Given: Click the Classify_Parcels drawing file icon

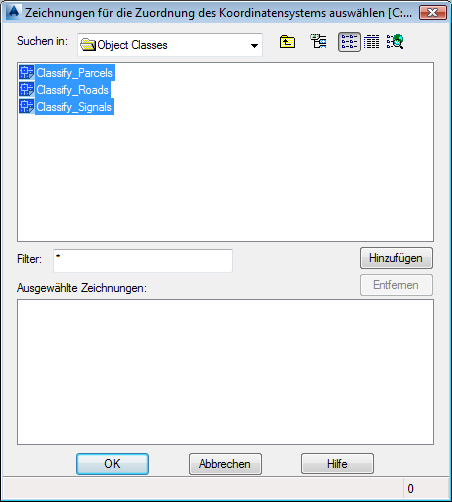Looking at the screenshot, I should click(27, 72).
